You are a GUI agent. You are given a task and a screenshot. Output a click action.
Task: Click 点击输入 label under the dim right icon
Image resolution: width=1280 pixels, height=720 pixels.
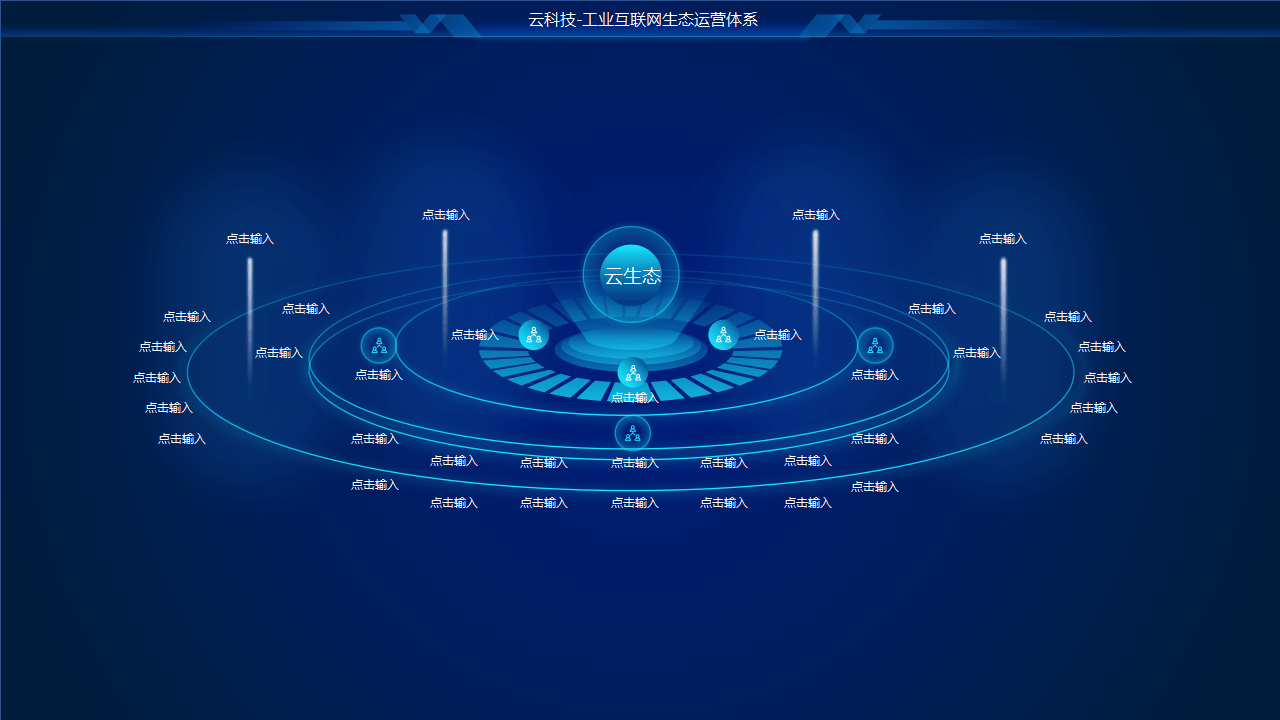coord(875,375)
